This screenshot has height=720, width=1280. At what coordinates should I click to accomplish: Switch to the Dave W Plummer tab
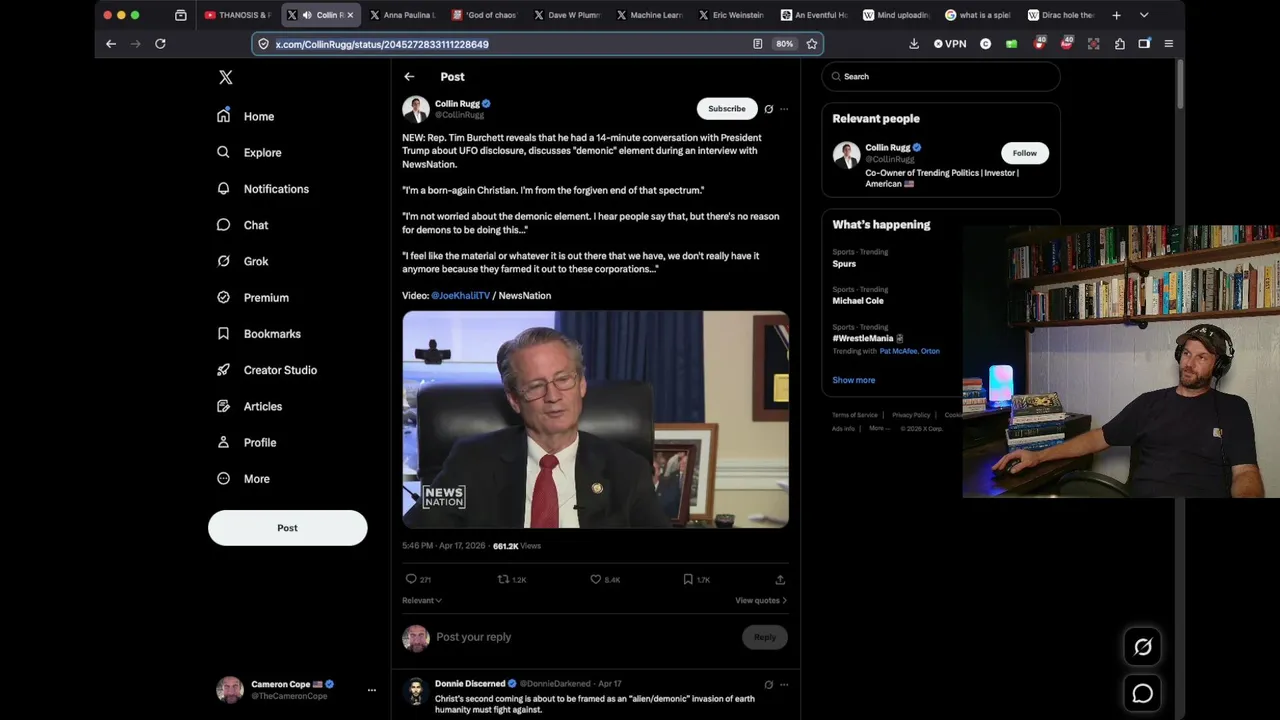(x=567, y=15)
